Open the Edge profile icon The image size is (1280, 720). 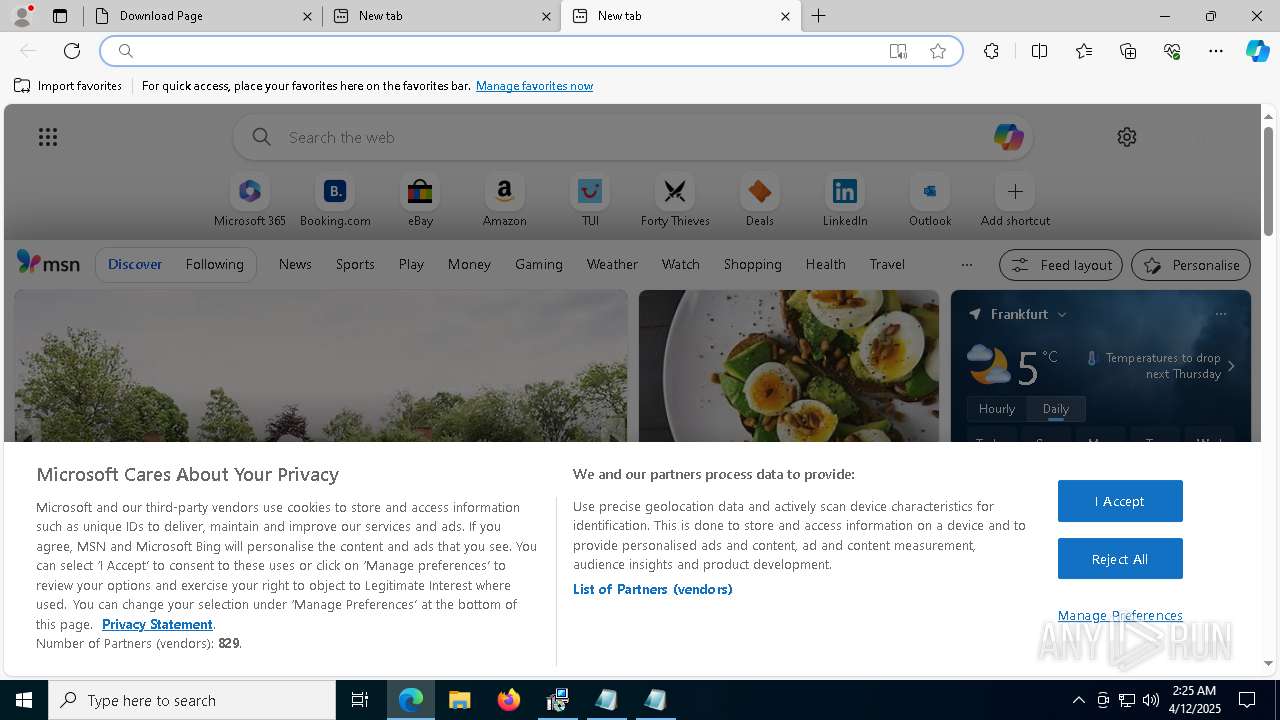[22, 16]
